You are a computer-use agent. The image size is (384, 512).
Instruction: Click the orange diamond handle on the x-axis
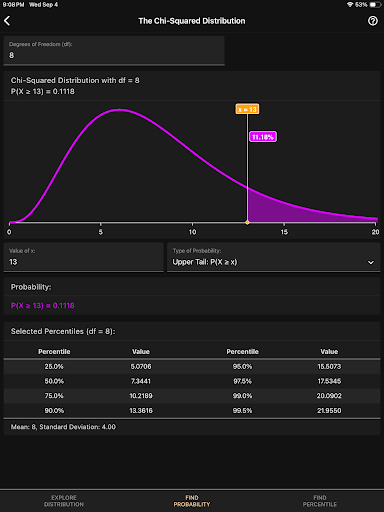(247, 222)
